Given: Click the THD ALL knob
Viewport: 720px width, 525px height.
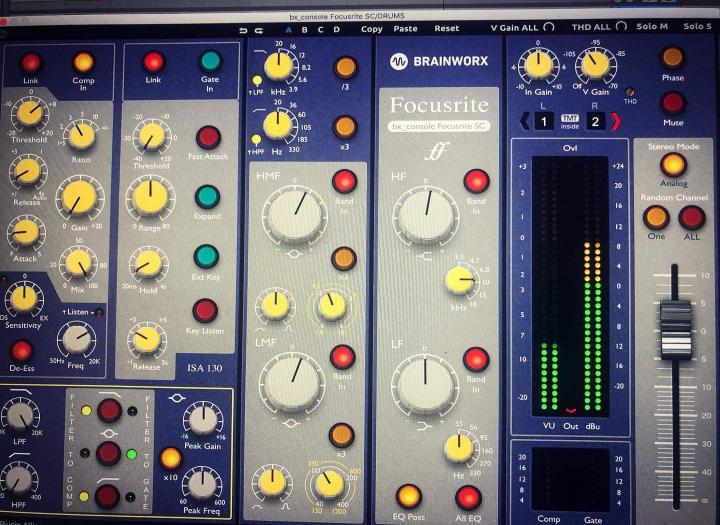Looking at the screenshot, I should [x=621, y=26].
